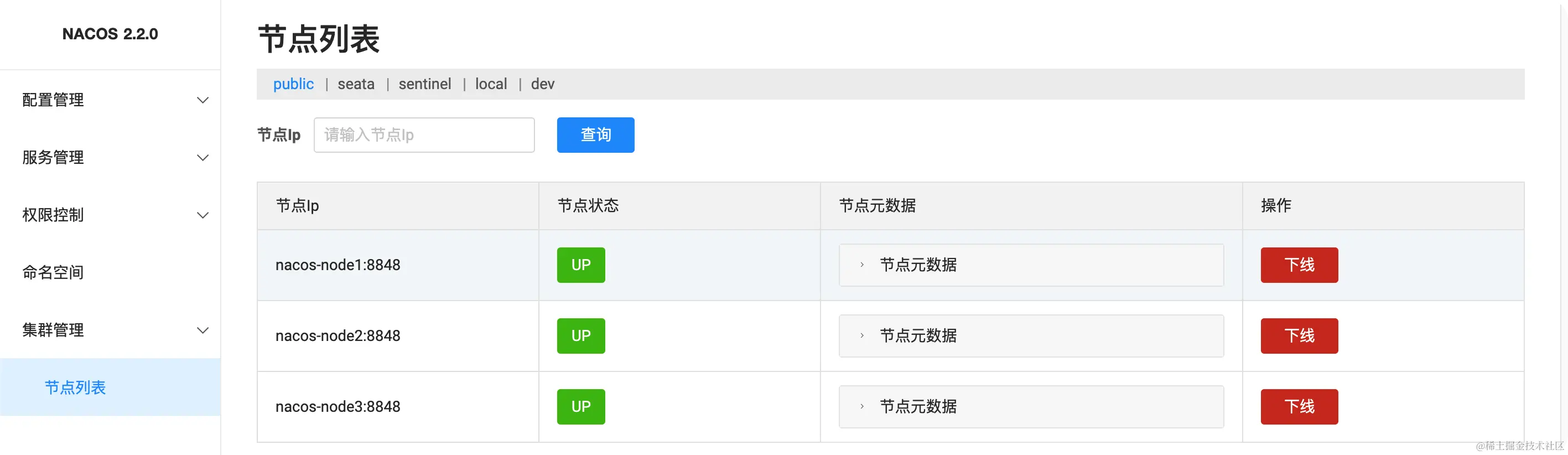Take nacos-node1 offline with 下线

[x=1299, y=265]
